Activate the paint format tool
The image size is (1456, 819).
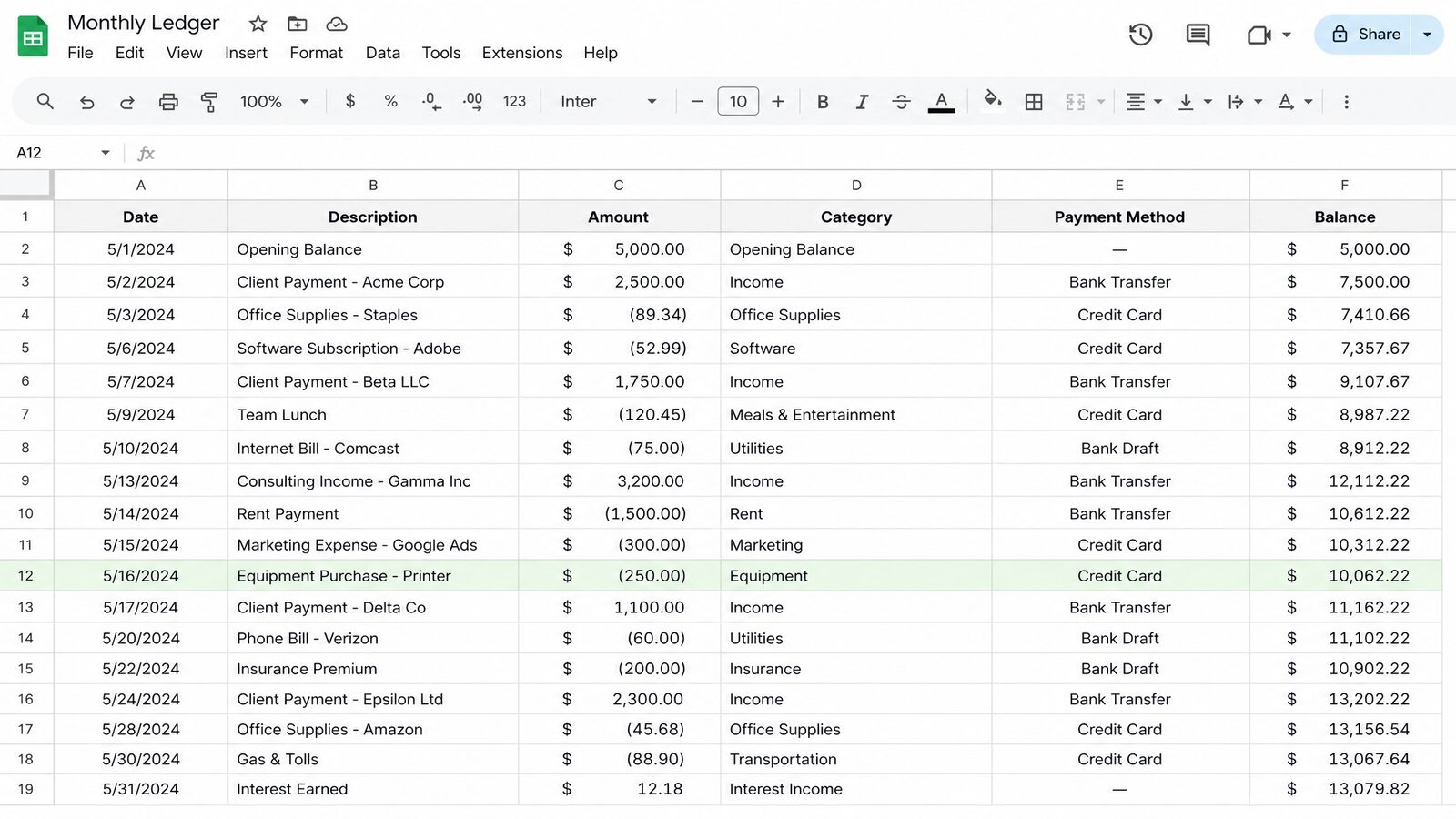(209, 102)
